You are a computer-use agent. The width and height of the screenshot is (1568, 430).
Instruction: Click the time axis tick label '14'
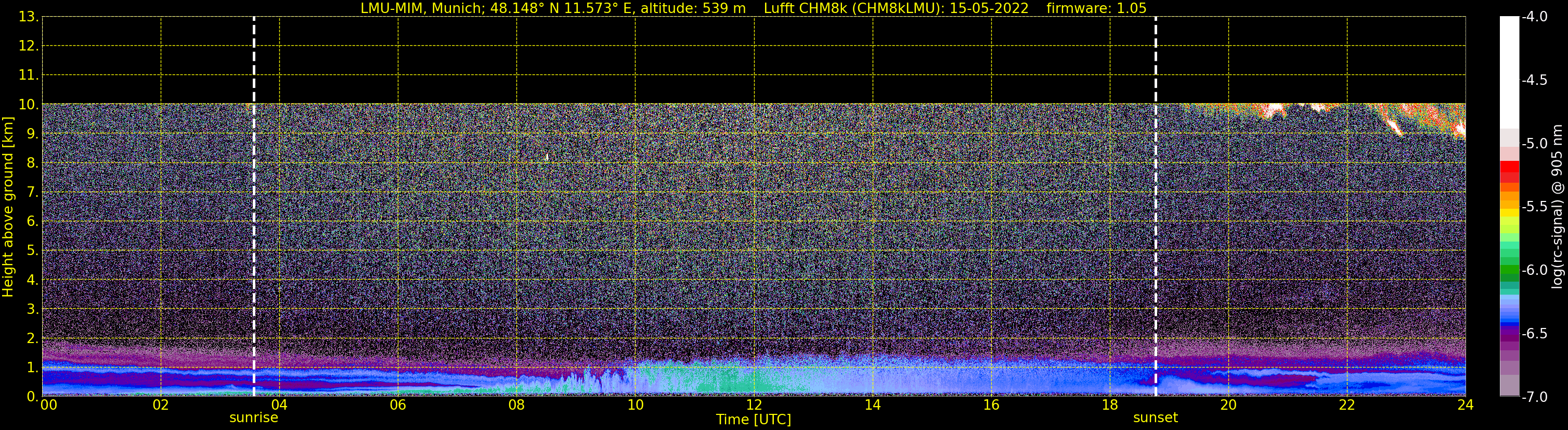coord(873,405)
